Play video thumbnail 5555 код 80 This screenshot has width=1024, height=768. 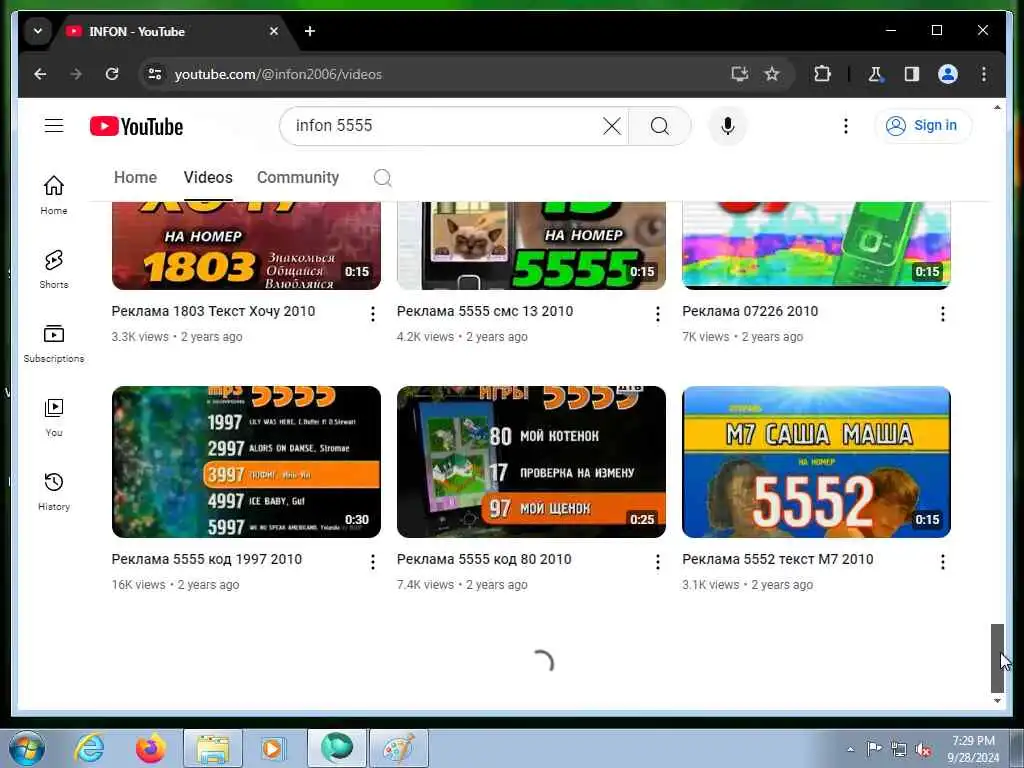point(531,462)
